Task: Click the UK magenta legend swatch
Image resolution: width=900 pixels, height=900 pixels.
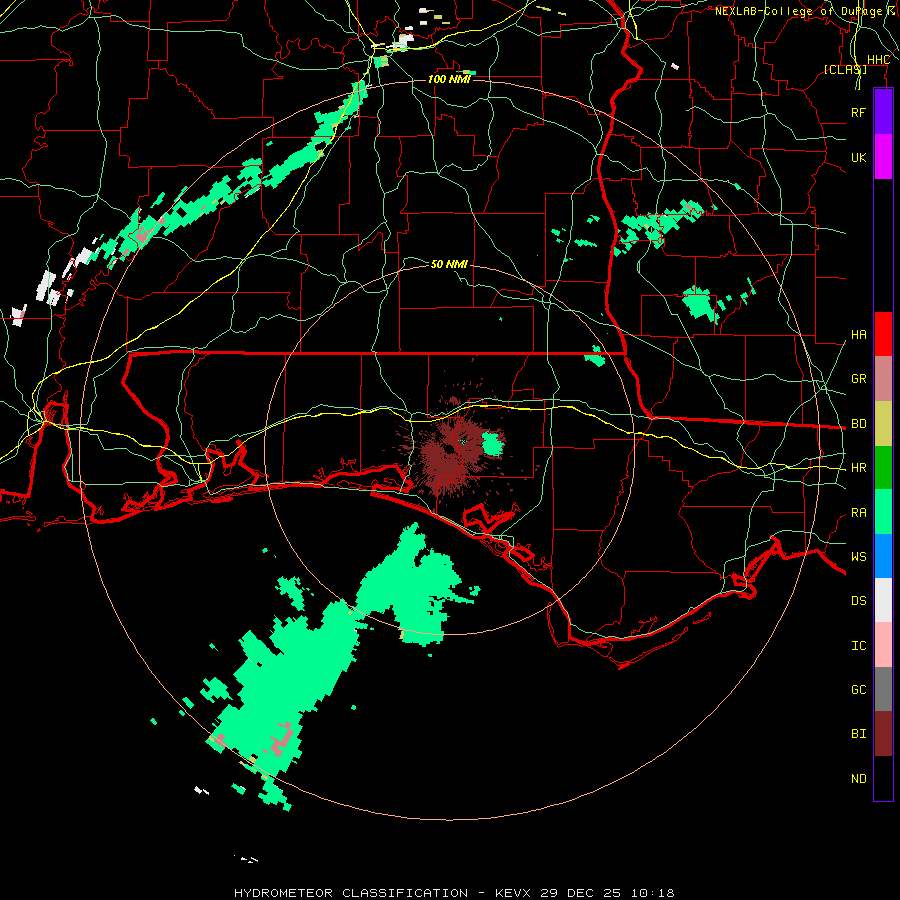Action: click(x=883, y=157)
